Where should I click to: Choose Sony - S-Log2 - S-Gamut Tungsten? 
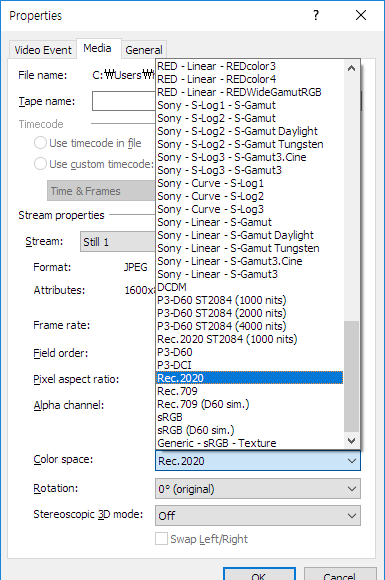(x=250, y=144)
